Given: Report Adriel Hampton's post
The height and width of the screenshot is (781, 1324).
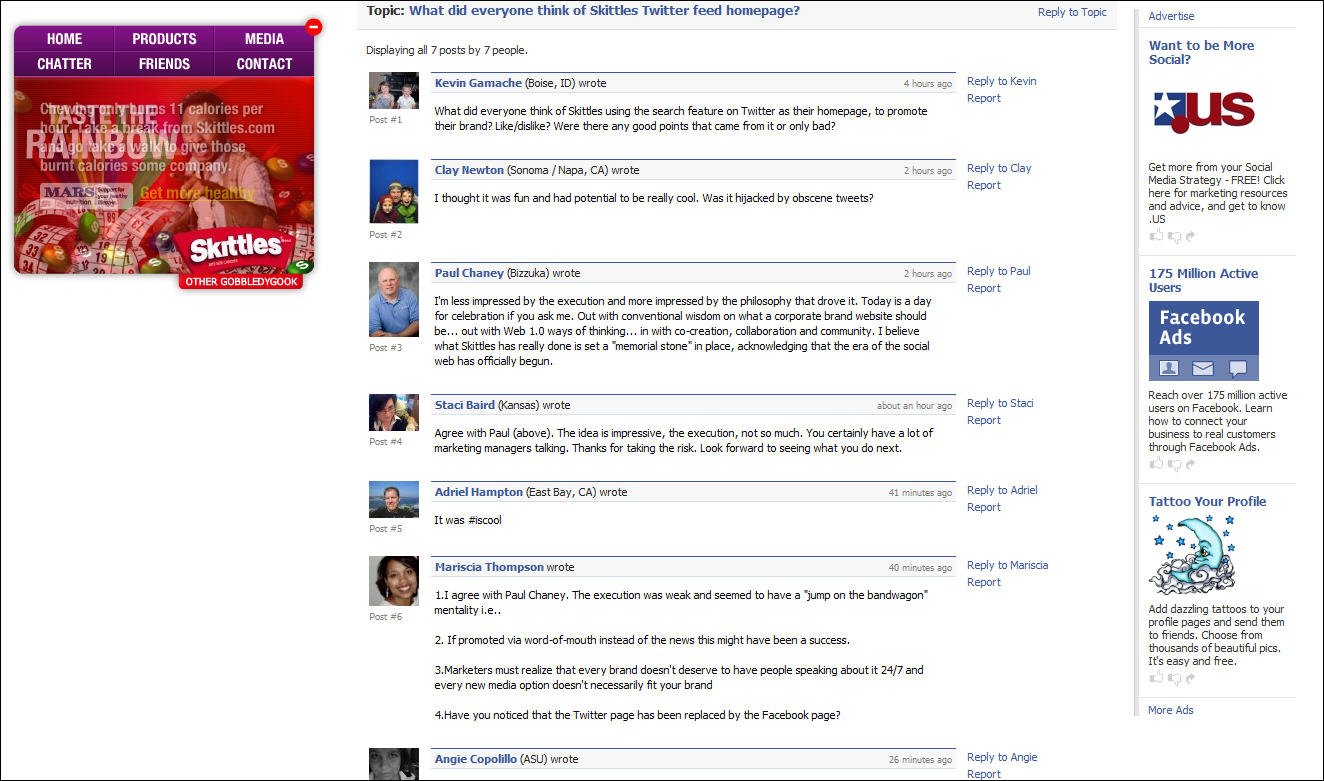Looking at the screenshot, I should pyautogui.click(x=984, y=507).
